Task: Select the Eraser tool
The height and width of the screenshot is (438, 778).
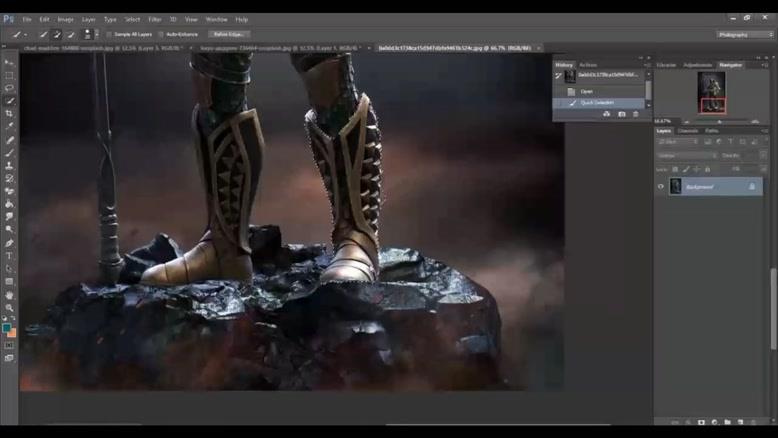Action: [x=9, y=191]
